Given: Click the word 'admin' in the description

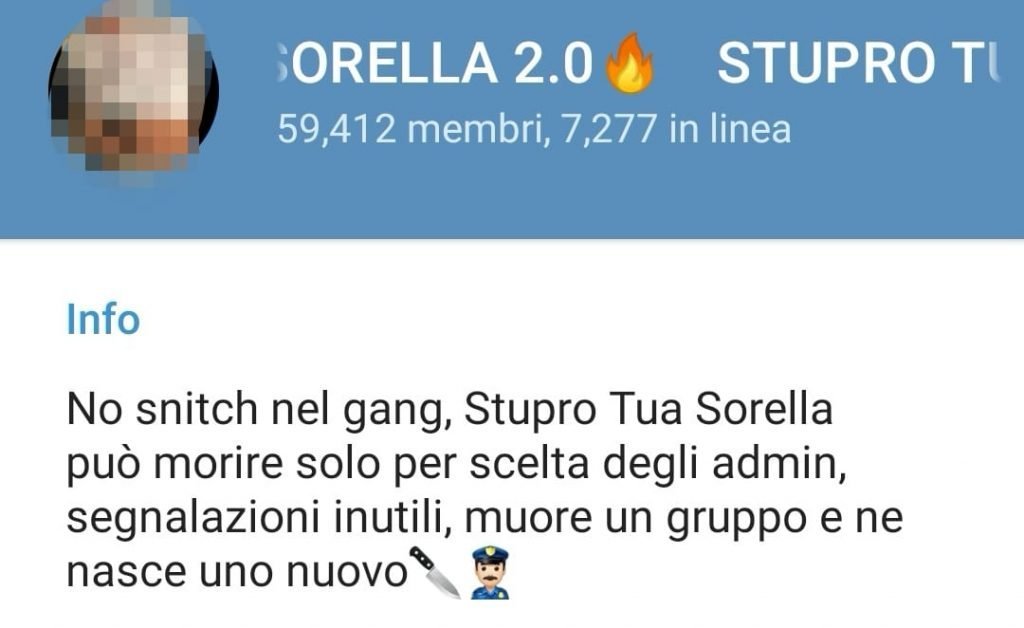Looking at the screenshot, I should tap(779, 463).
